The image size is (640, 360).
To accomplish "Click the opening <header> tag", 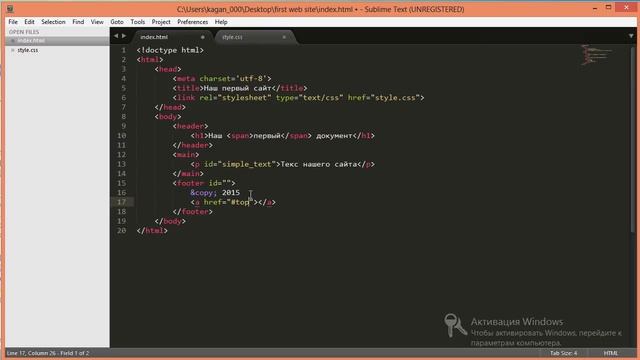I will [190, 126].
